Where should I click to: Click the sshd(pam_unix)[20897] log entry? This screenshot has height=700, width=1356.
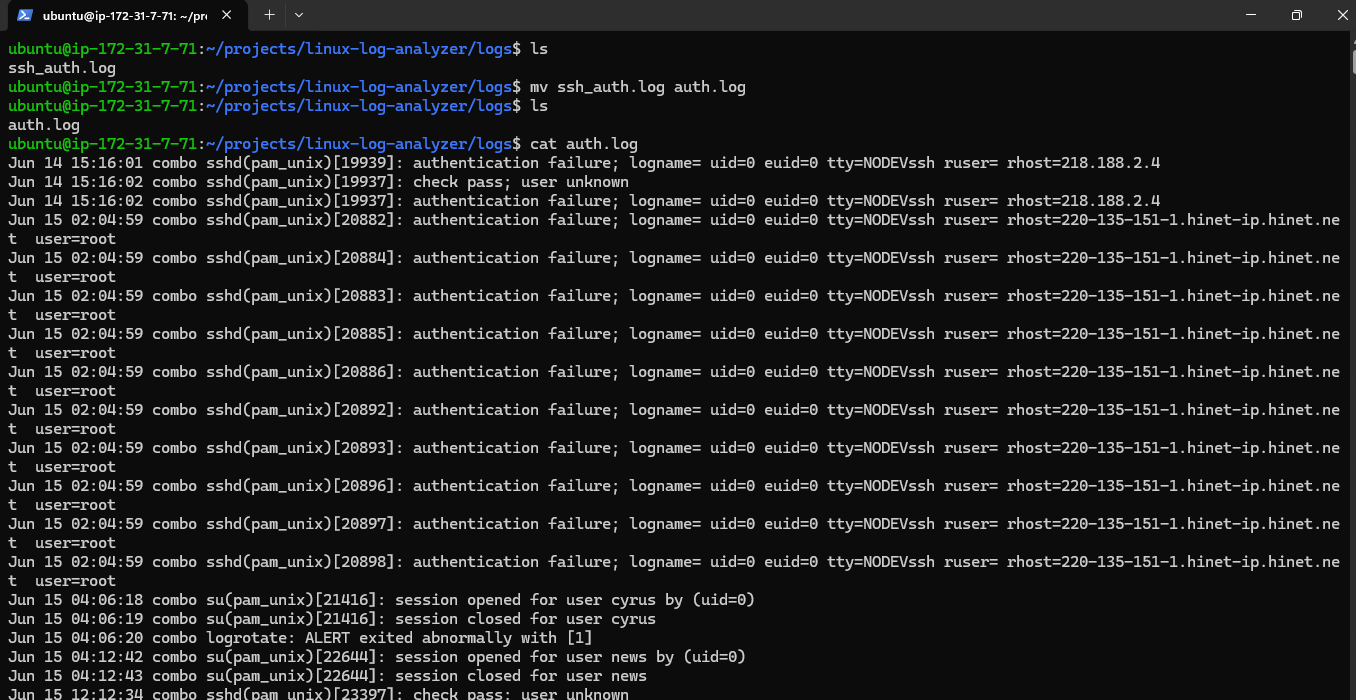[x=674, y=533]
